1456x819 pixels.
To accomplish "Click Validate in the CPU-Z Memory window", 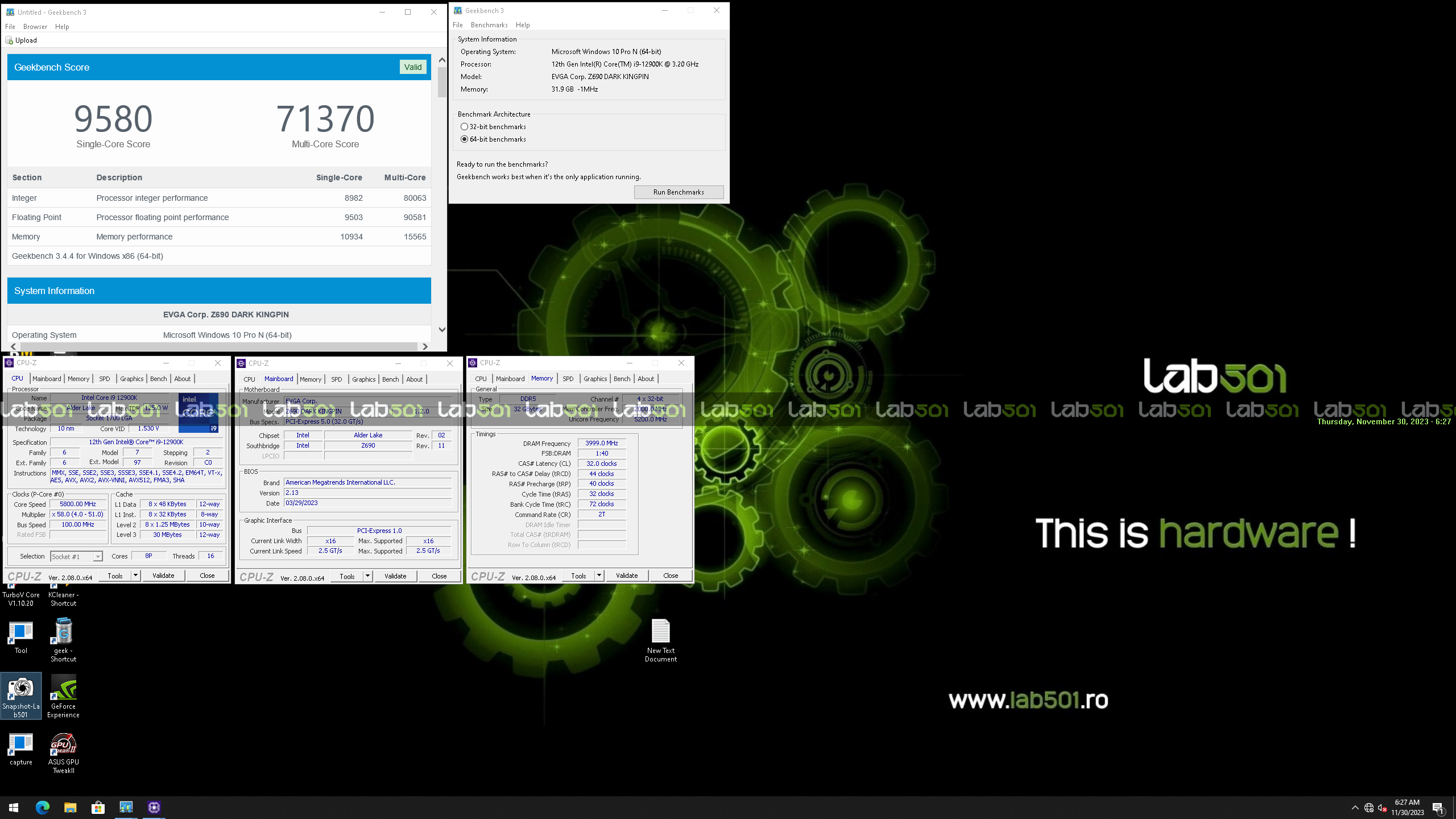I will [x=627, y=576].
